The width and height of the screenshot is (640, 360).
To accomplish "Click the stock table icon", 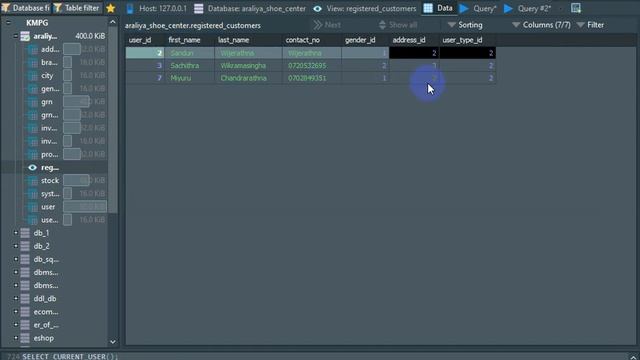I will pyautogui.click(x=33, y=180).
